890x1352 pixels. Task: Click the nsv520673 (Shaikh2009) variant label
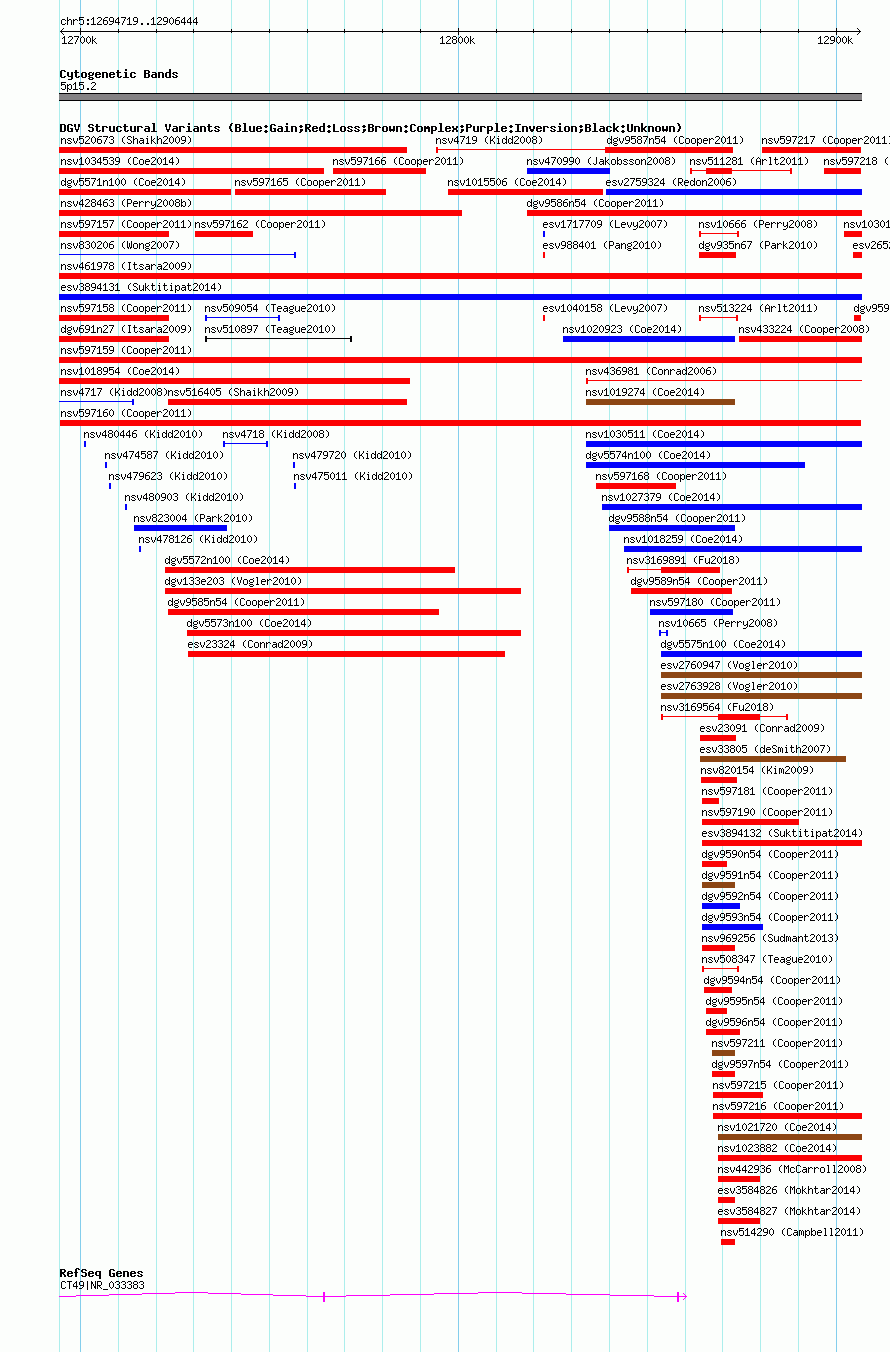[126, 140]
